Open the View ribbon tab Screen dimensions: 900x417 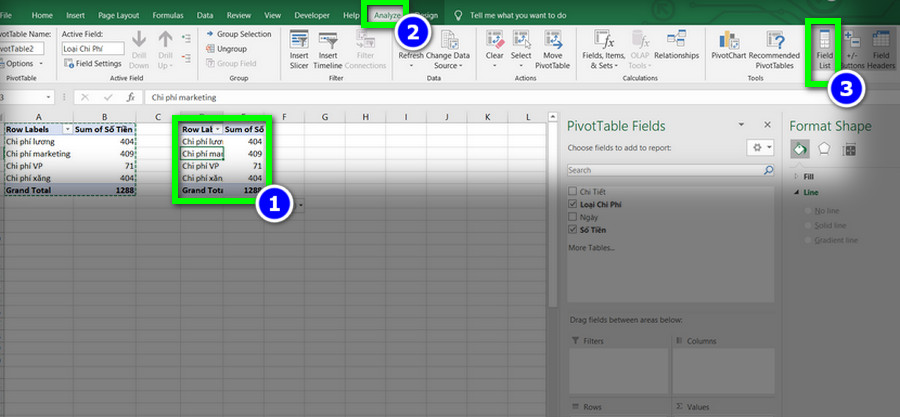[x=273, y=15]
